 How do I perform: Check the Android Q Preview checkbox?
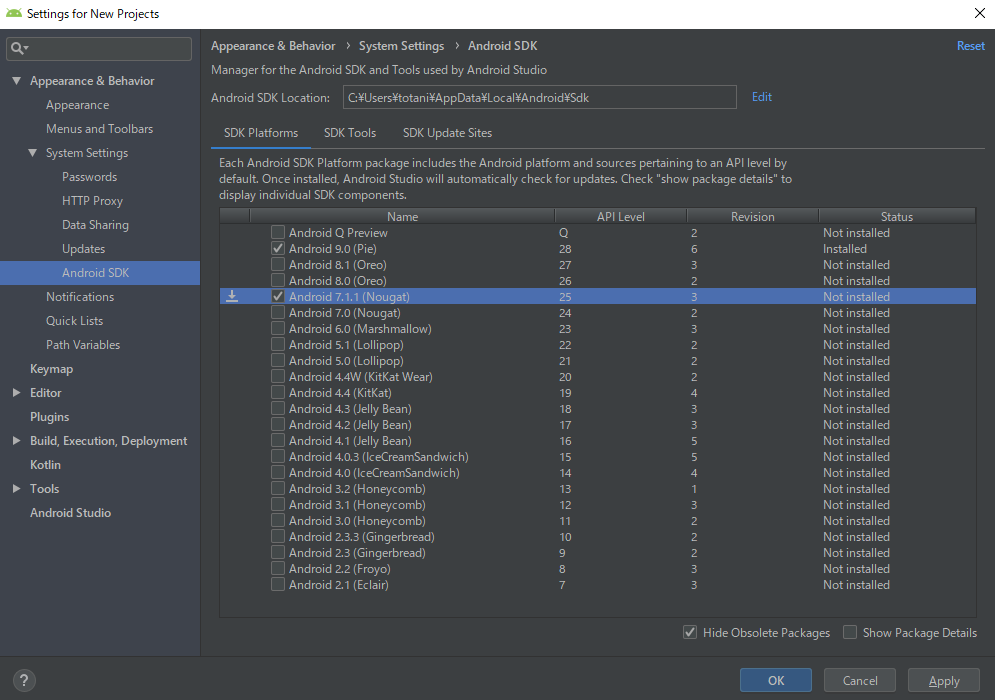tap(278, 232)
